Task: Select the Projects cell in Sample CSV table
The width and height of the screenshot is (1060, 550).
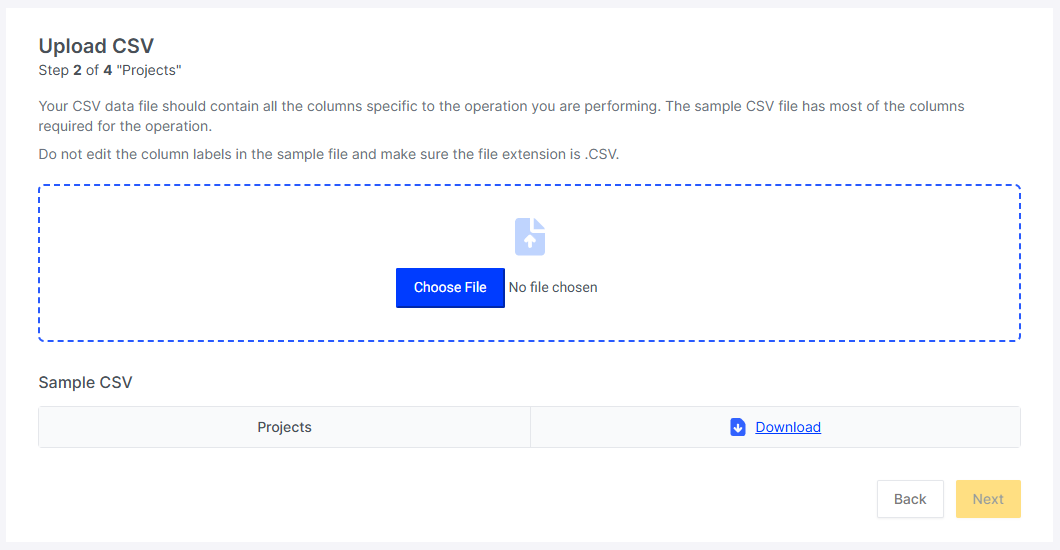Action: (285, 427)
